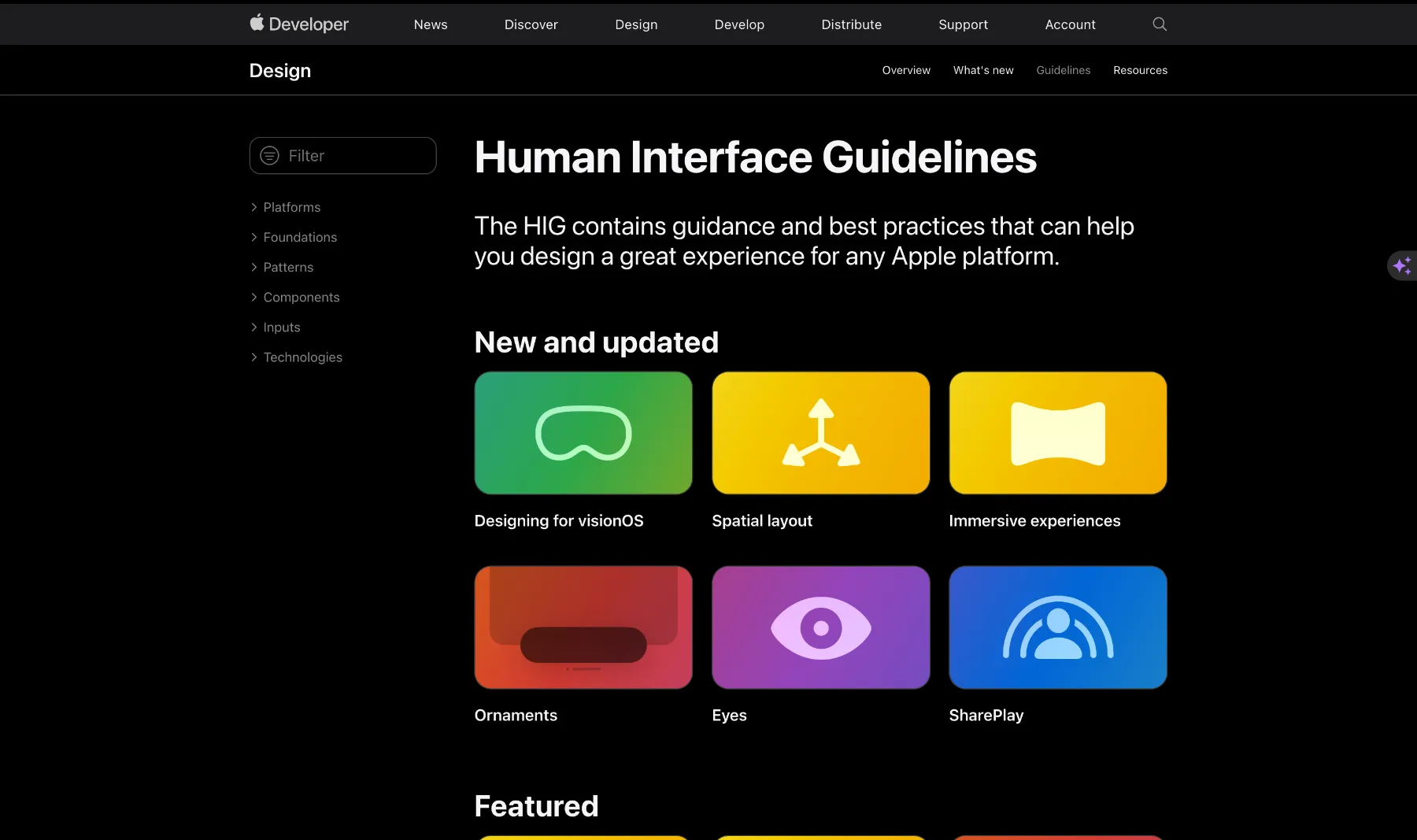Expand the Technologies section chevron

point(254,357)
